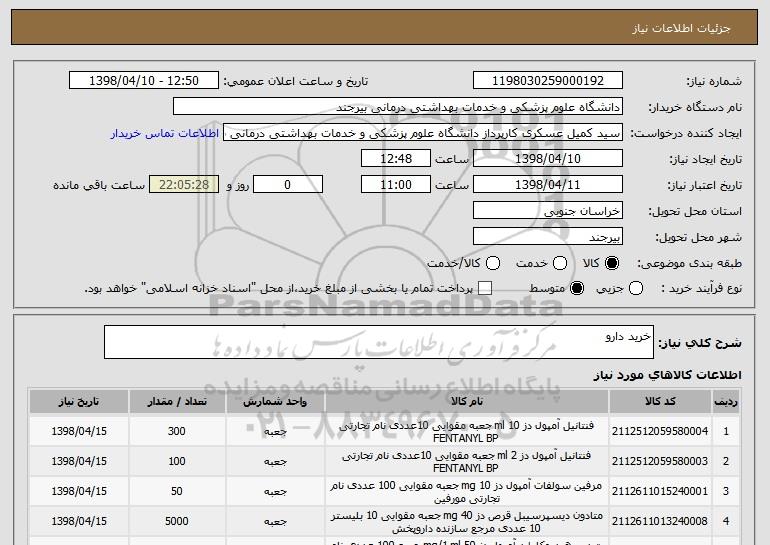The width and height of the screenshot is (770, 545).
Task: Select the خدمت radio button
Action: pyautogui.click(x=560, y=264)
